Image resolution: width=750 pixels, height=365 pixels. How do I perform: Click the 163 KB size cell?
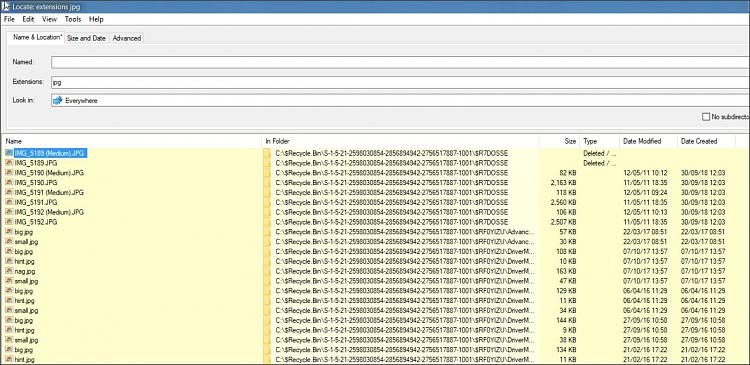(567, 271)
